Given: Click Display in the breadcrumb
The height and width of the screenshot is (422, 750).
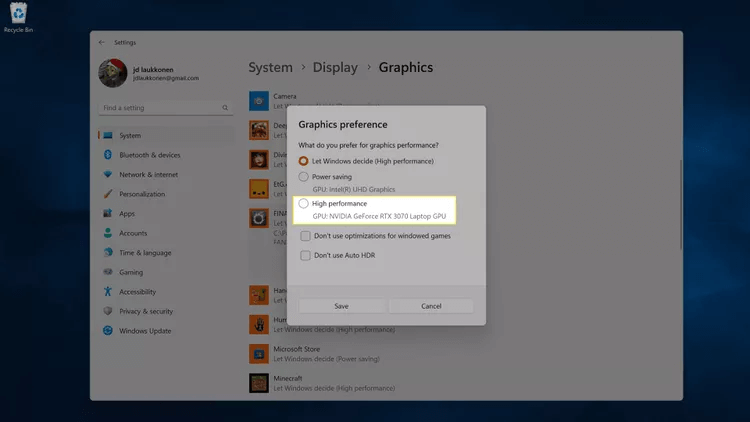Looking at the screenshot, I should click(335, 67).
